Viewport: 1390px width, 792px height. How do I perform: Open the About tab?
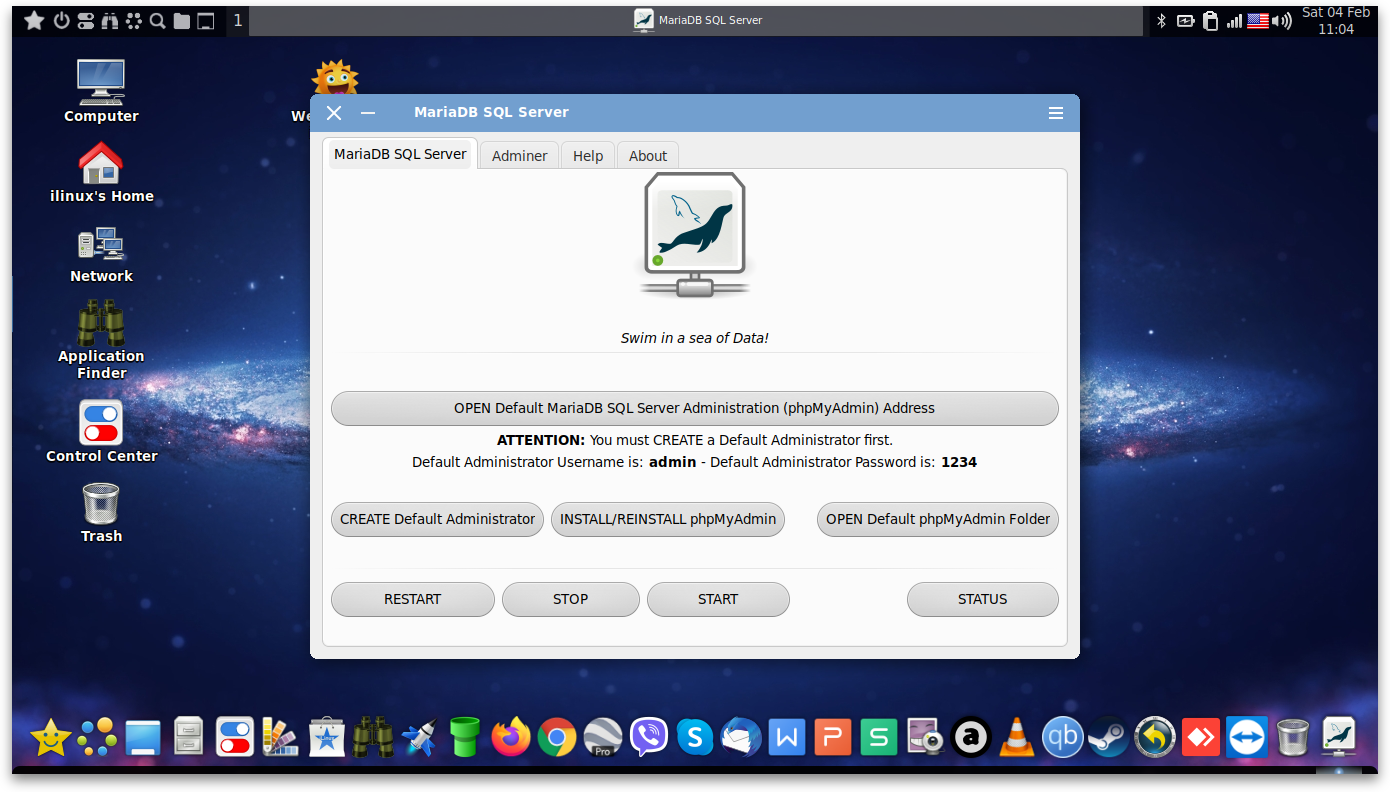(x=648, y=156)
